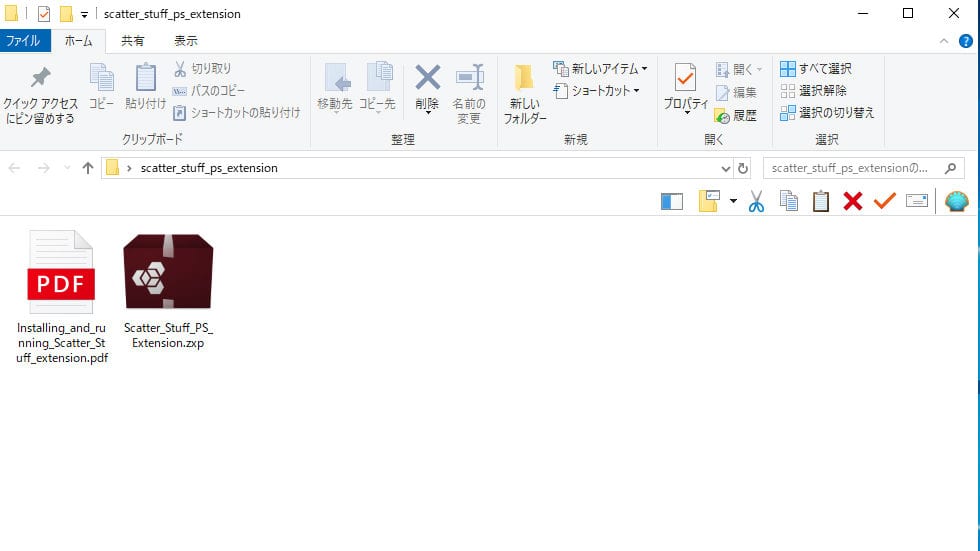Select the Installing_and_running_Scatter_Stuff_extension.pdf file
The height and width of the screenshot is (551, 980).
coord(61,297)
